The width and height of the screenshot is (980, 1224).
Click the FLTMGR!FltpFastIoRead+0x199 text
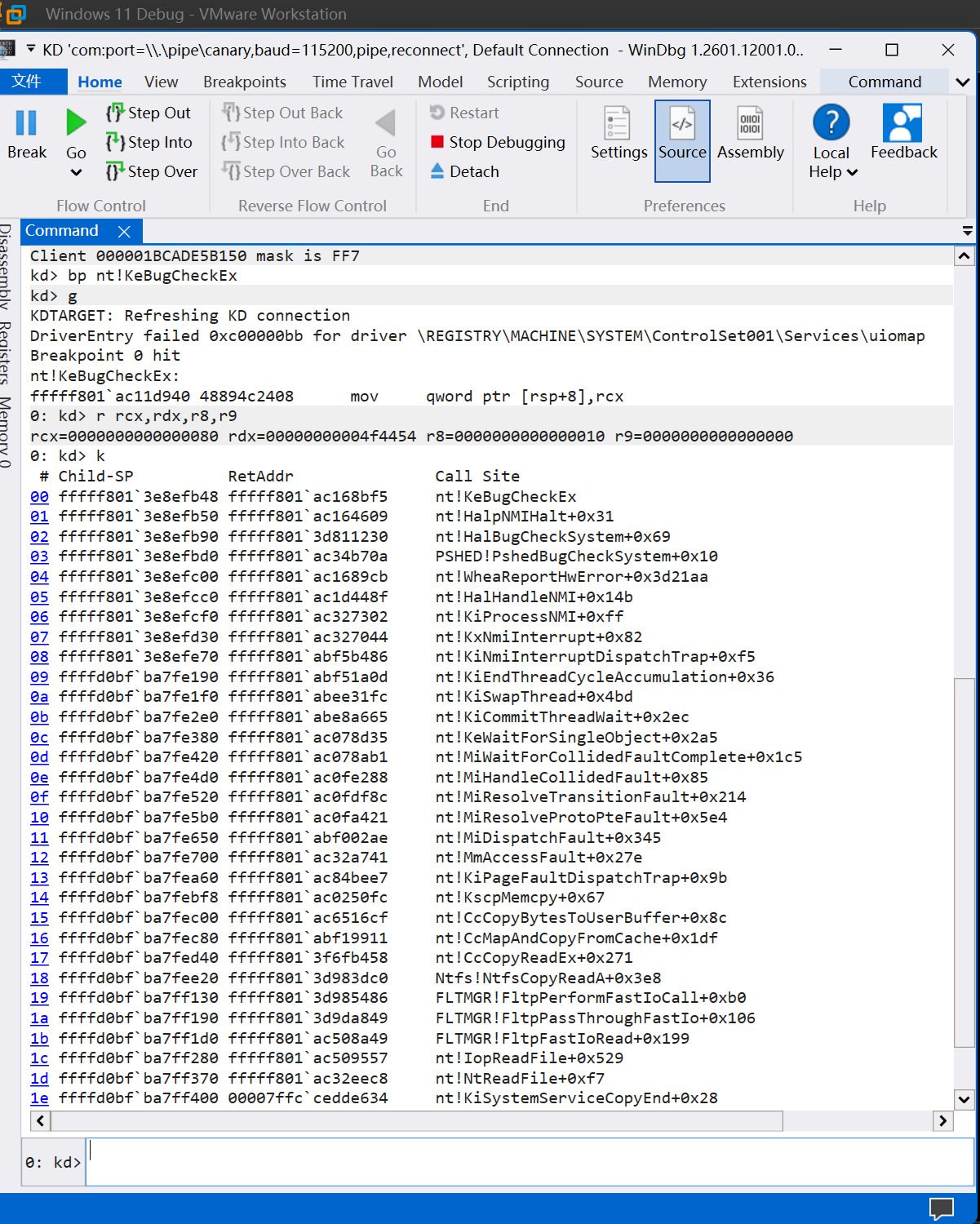(562, 1038)
